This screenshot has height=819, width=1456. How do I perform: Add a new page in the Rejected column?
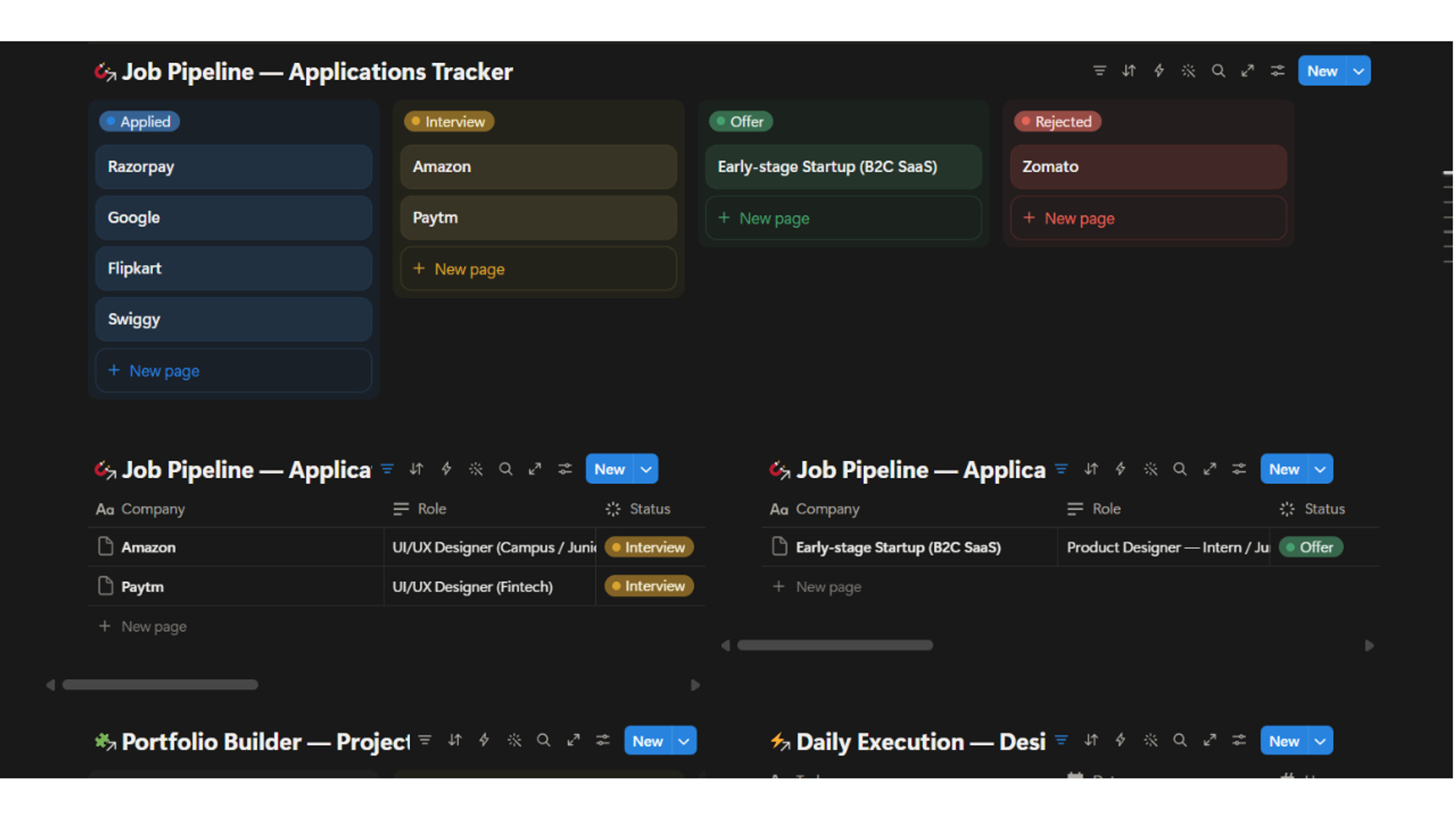(x=1148, y=218)
